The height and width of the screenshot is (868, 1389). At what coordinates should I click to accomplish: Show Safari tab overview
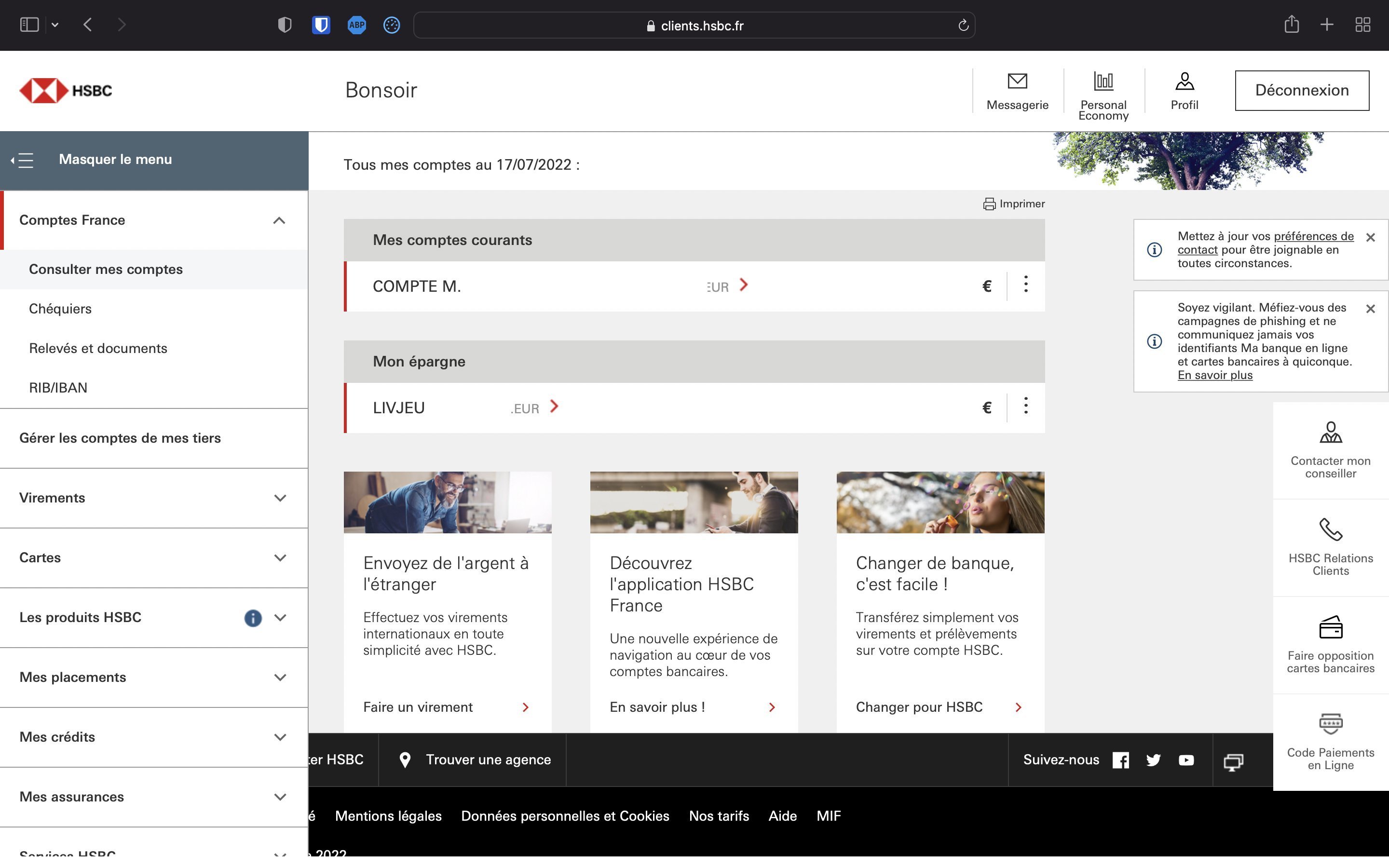pyautogui.click(x=1362, y=25)
